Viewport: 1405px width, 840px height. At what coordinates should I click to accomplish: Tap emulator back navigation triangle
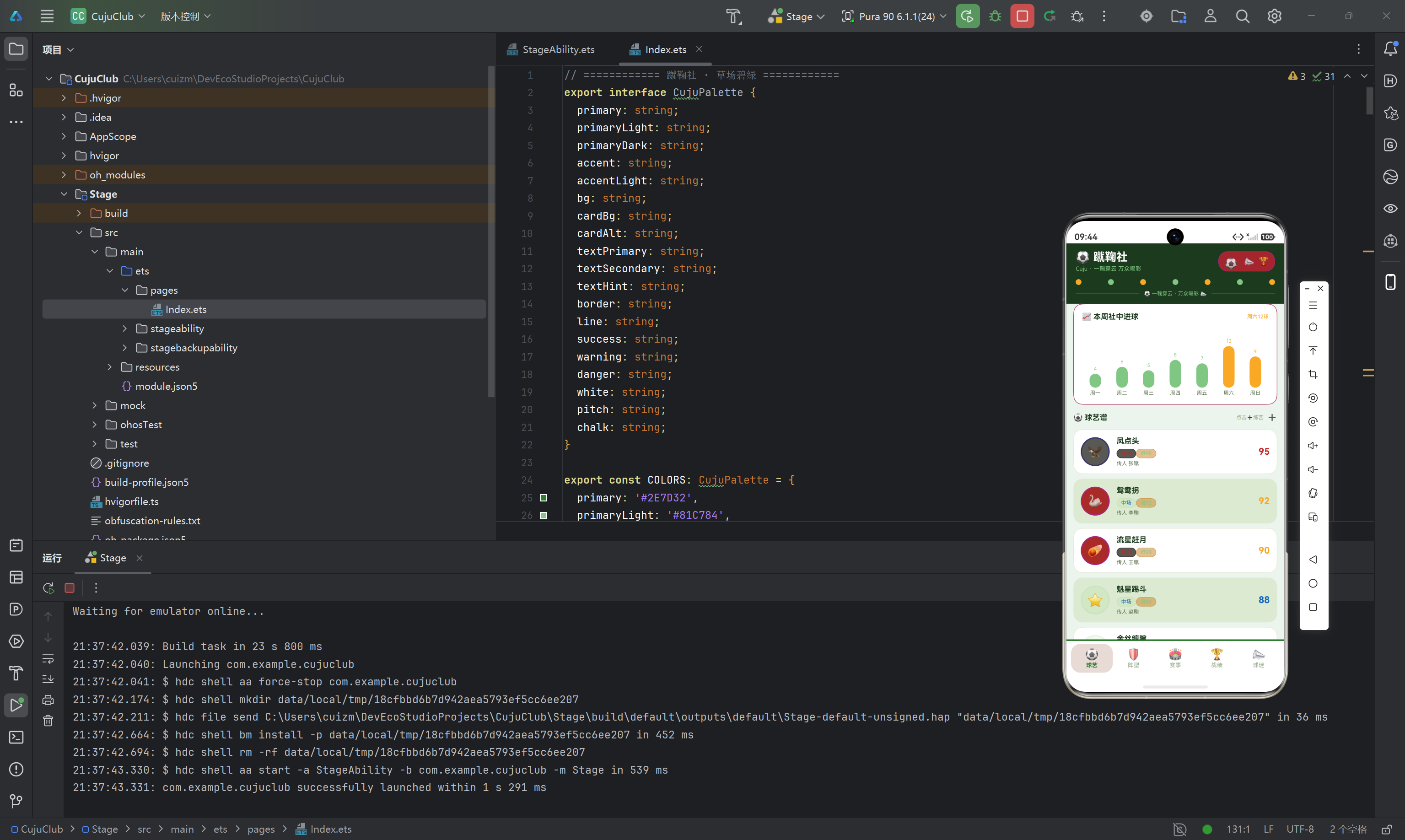[1313, 560]
